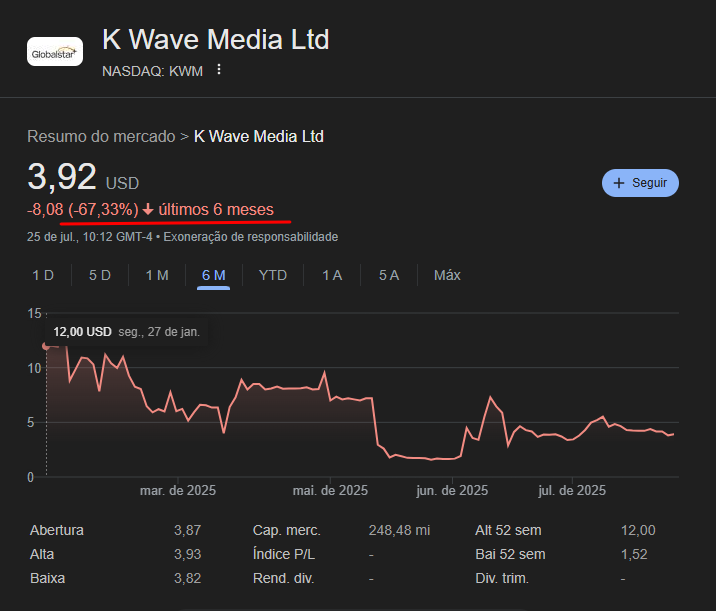Click the Seguir follow button
This screenshot has height=611, width=716.
pos(640,183)
